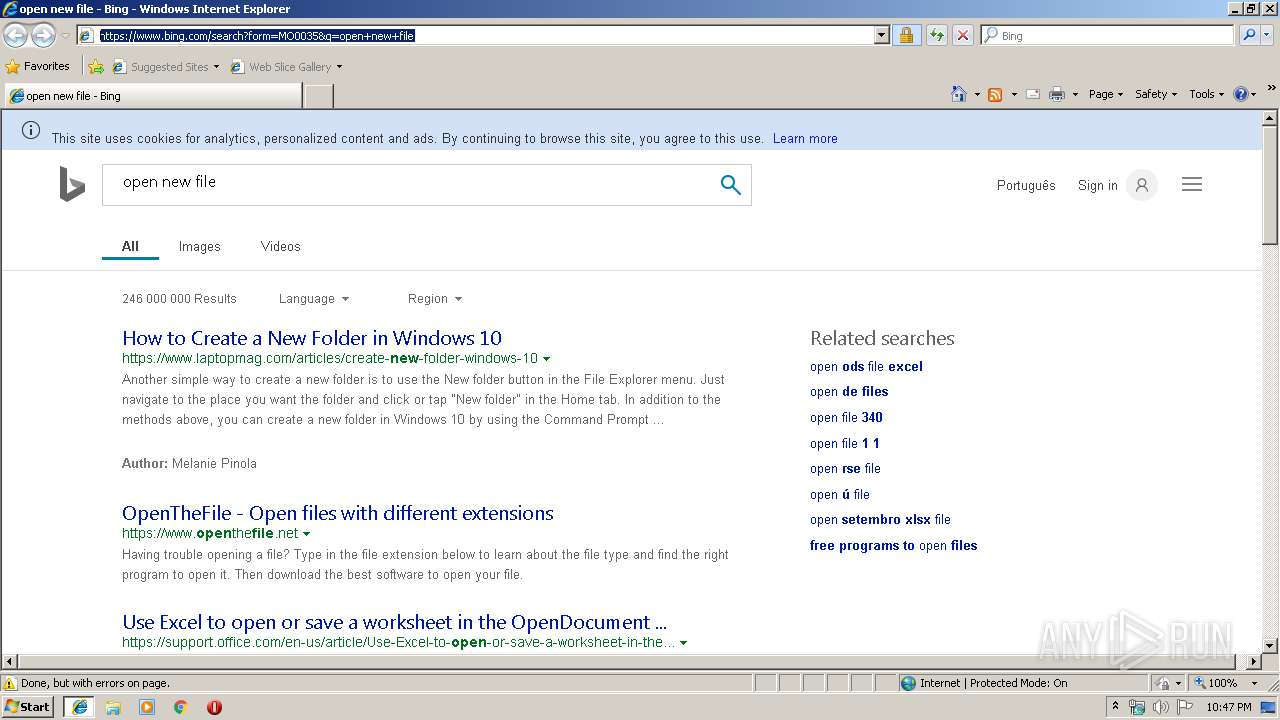Click the Refresh page icon
This screenshot has height=720, width=1280.
tap(936, 35)
